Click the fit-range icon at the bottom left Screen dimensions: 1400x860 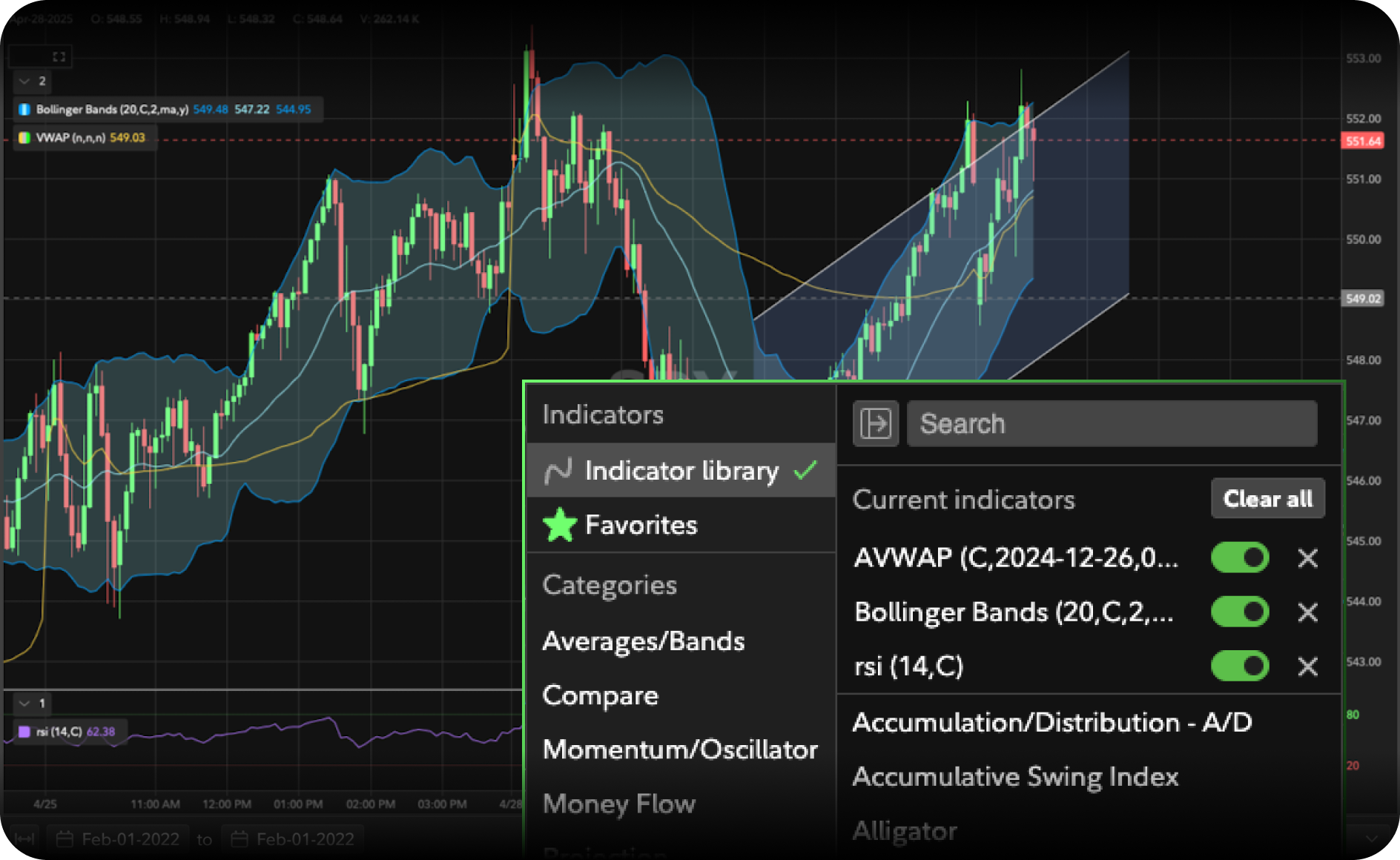point(23,838)
